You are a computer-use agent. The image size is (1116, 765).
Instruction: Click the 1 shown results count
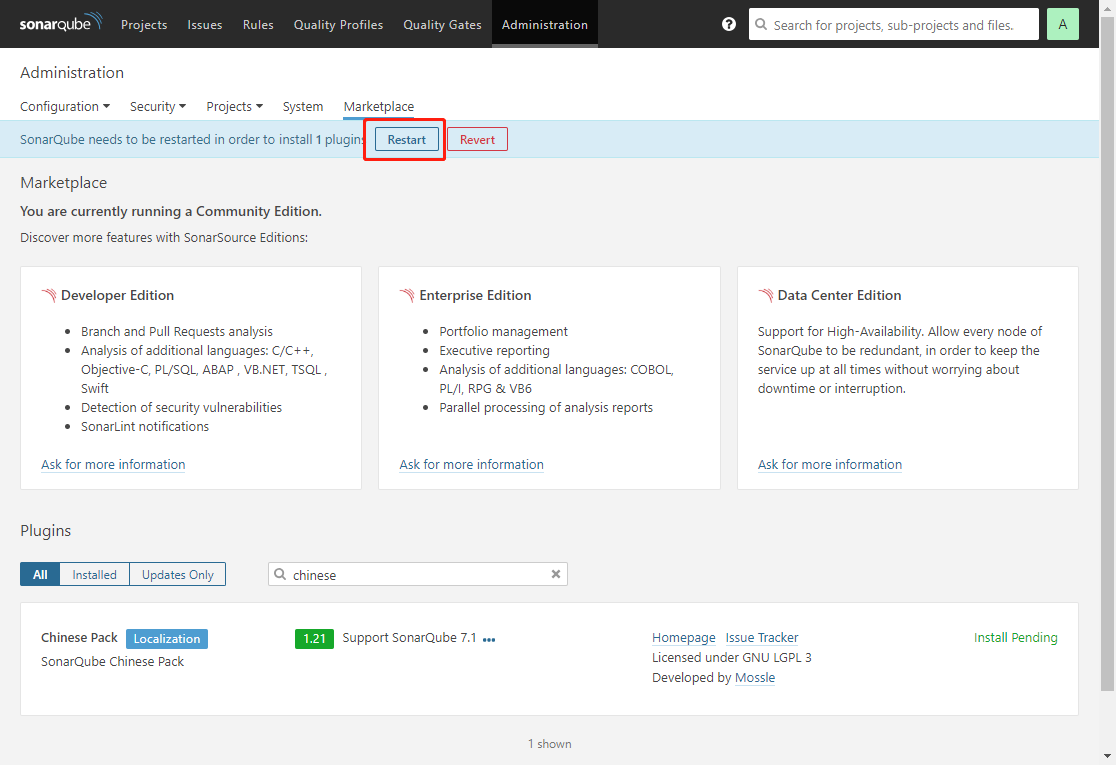click(549, 744)
